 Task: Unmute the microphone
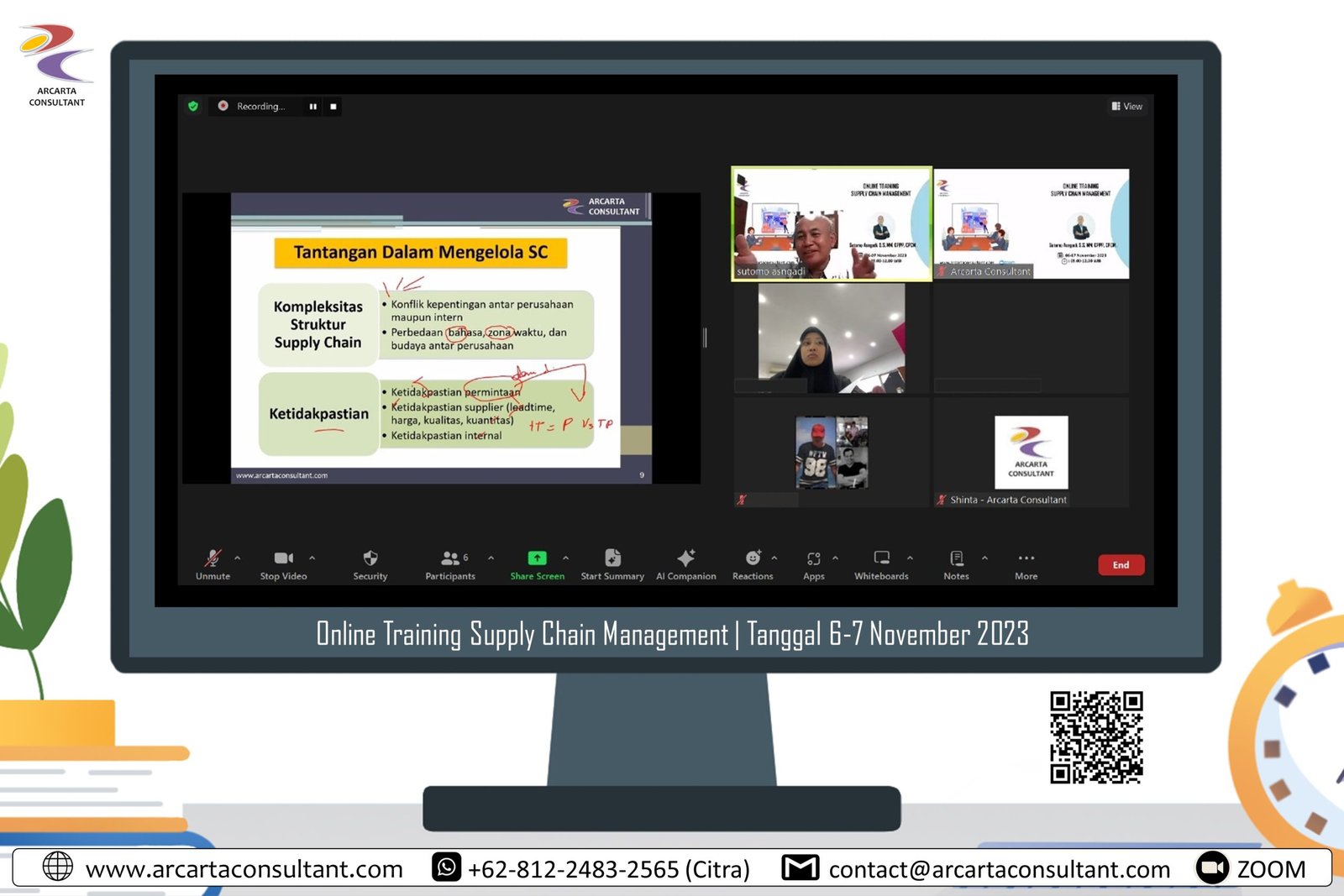[213, 563]
